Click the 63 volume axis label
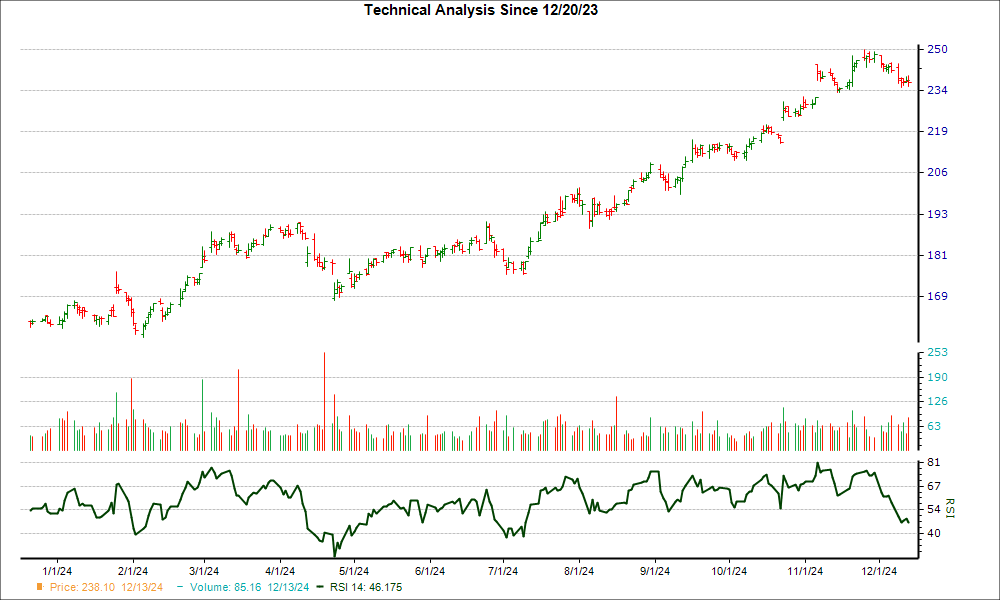This screenshot has width=1000, height=600. pos(934,426)
